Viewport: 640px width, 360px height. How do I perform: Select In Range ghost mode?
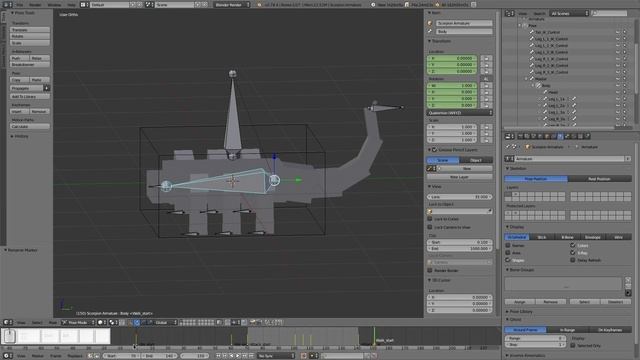click(568, 330)
